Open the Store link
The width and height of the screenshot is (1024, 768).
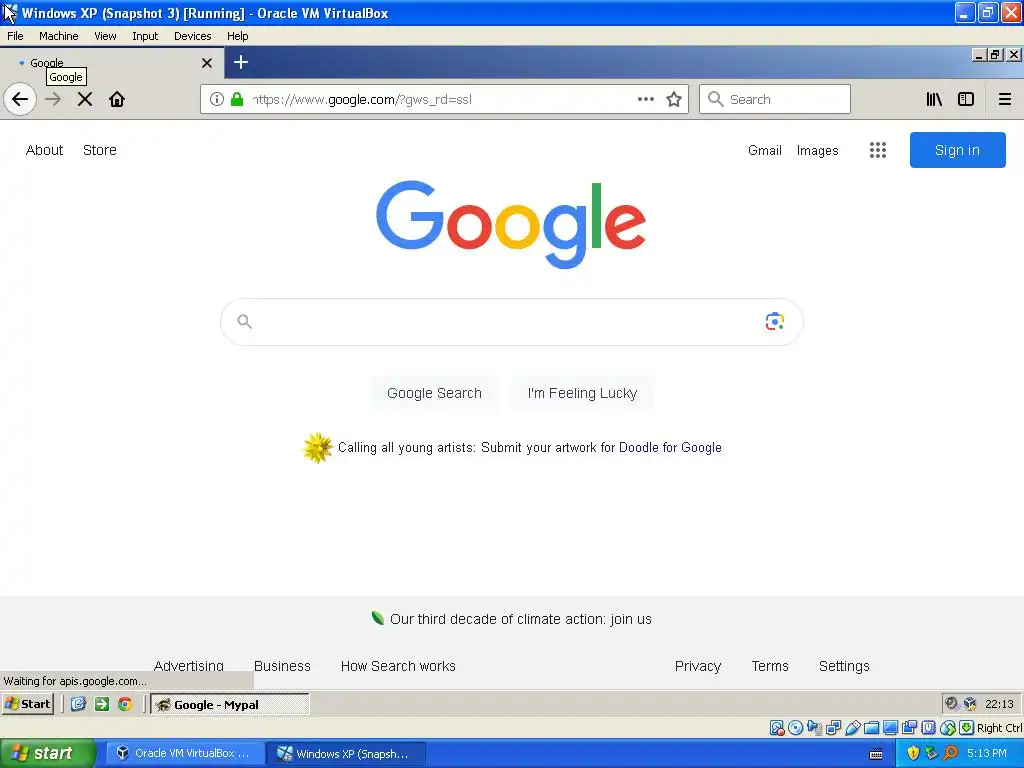pyautogui.click(x=100, y=150)
